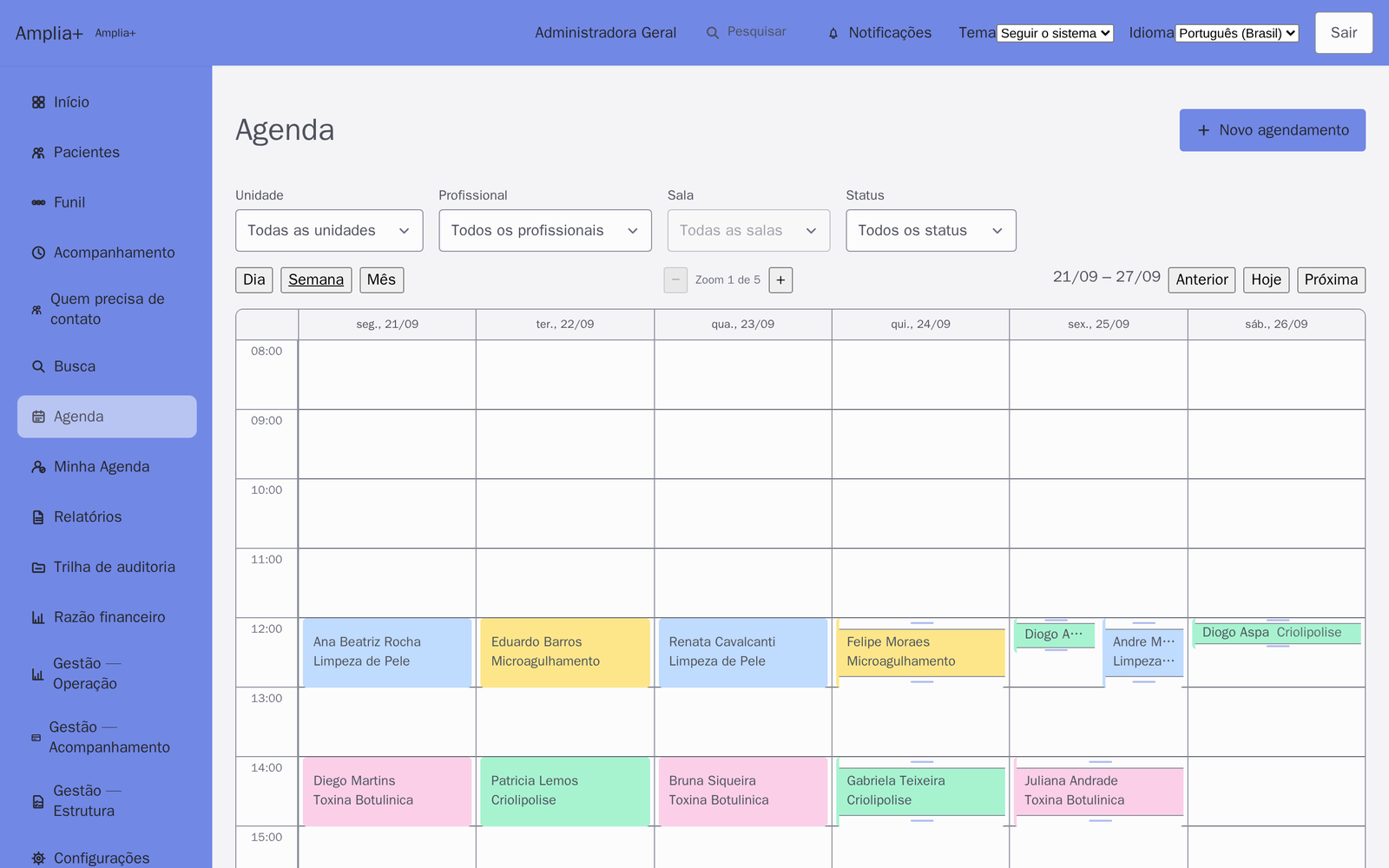
Task: Log out with the Sair button
Action: tap(1344, 33)
